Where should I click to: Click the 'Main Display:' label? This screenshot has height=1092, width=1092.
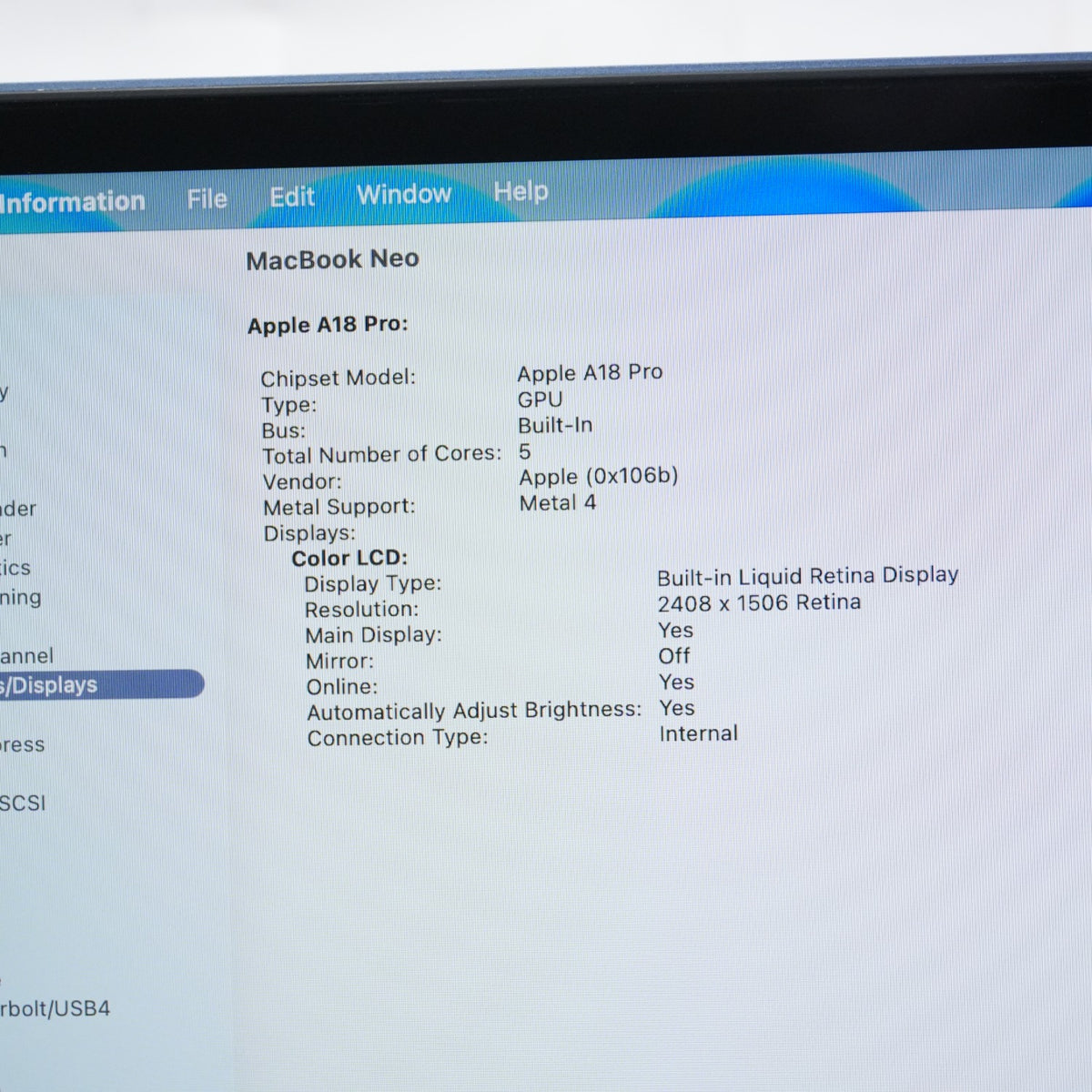coord(373,635)
